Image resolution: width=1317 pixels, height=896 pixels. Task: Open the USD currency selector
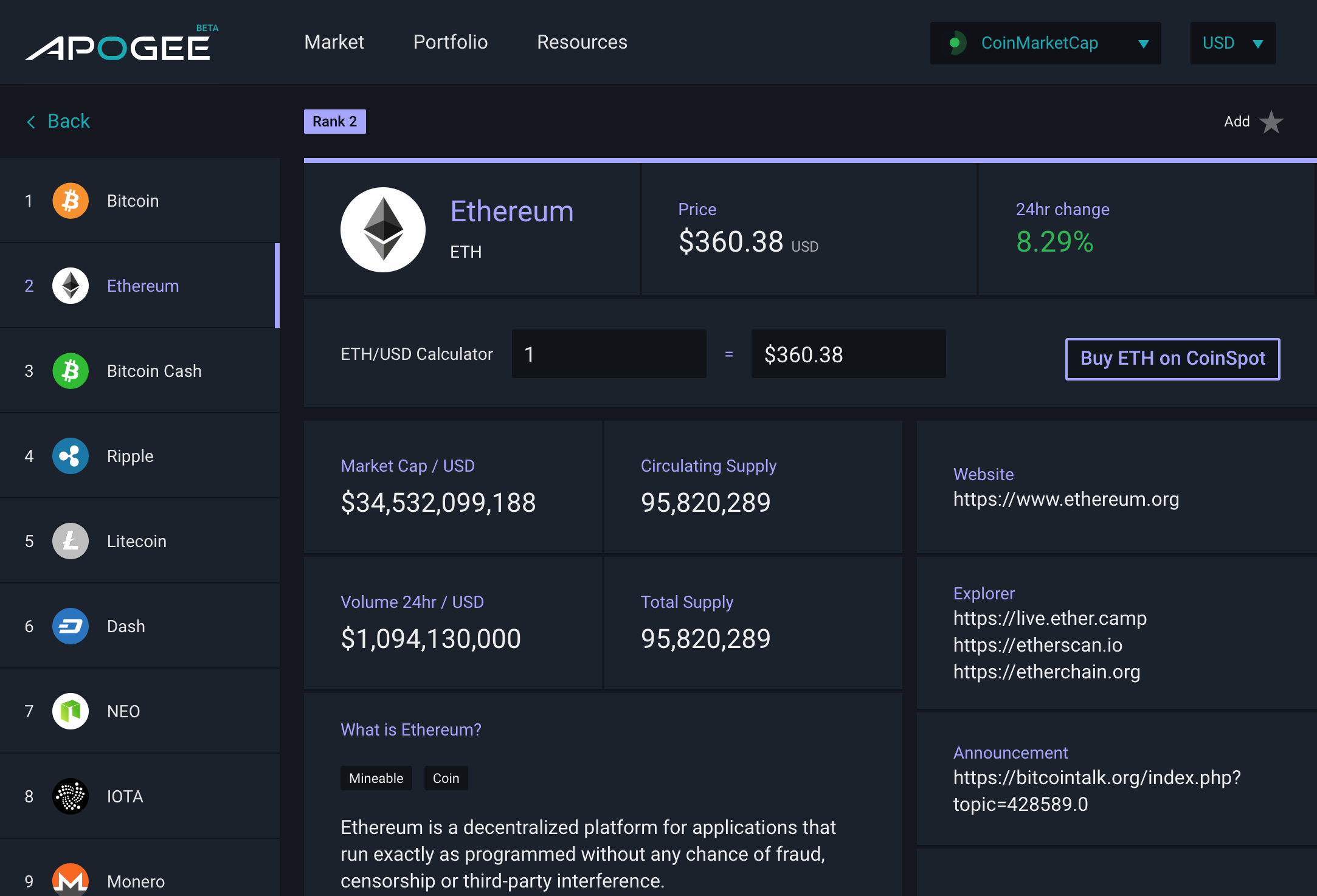1232,43
